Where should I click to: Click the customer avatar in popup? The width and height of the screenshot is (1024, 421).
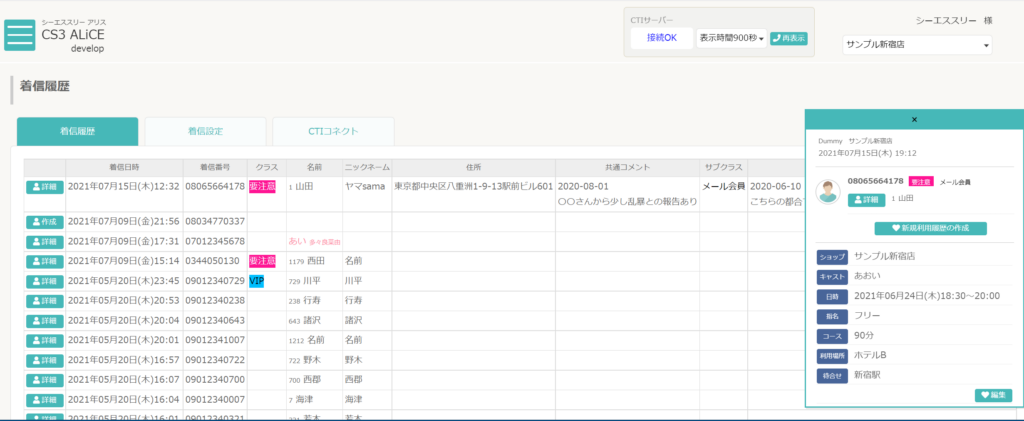(828, 192)
